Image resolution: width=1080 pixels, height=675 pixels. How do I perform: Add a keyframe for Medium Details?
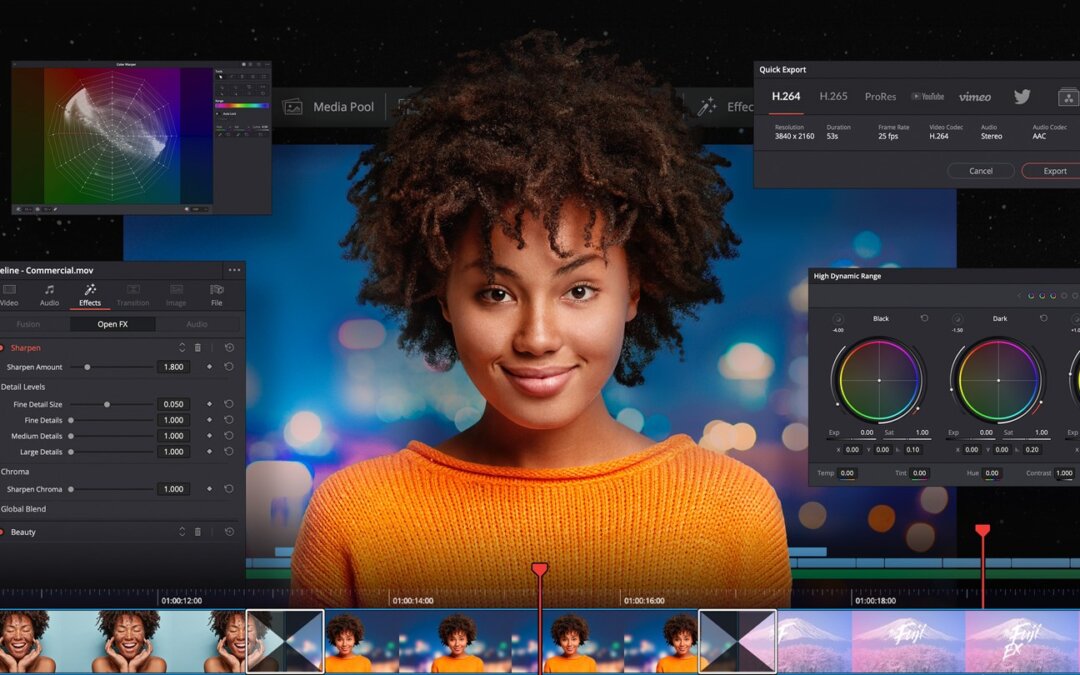(x=209, y=436)
